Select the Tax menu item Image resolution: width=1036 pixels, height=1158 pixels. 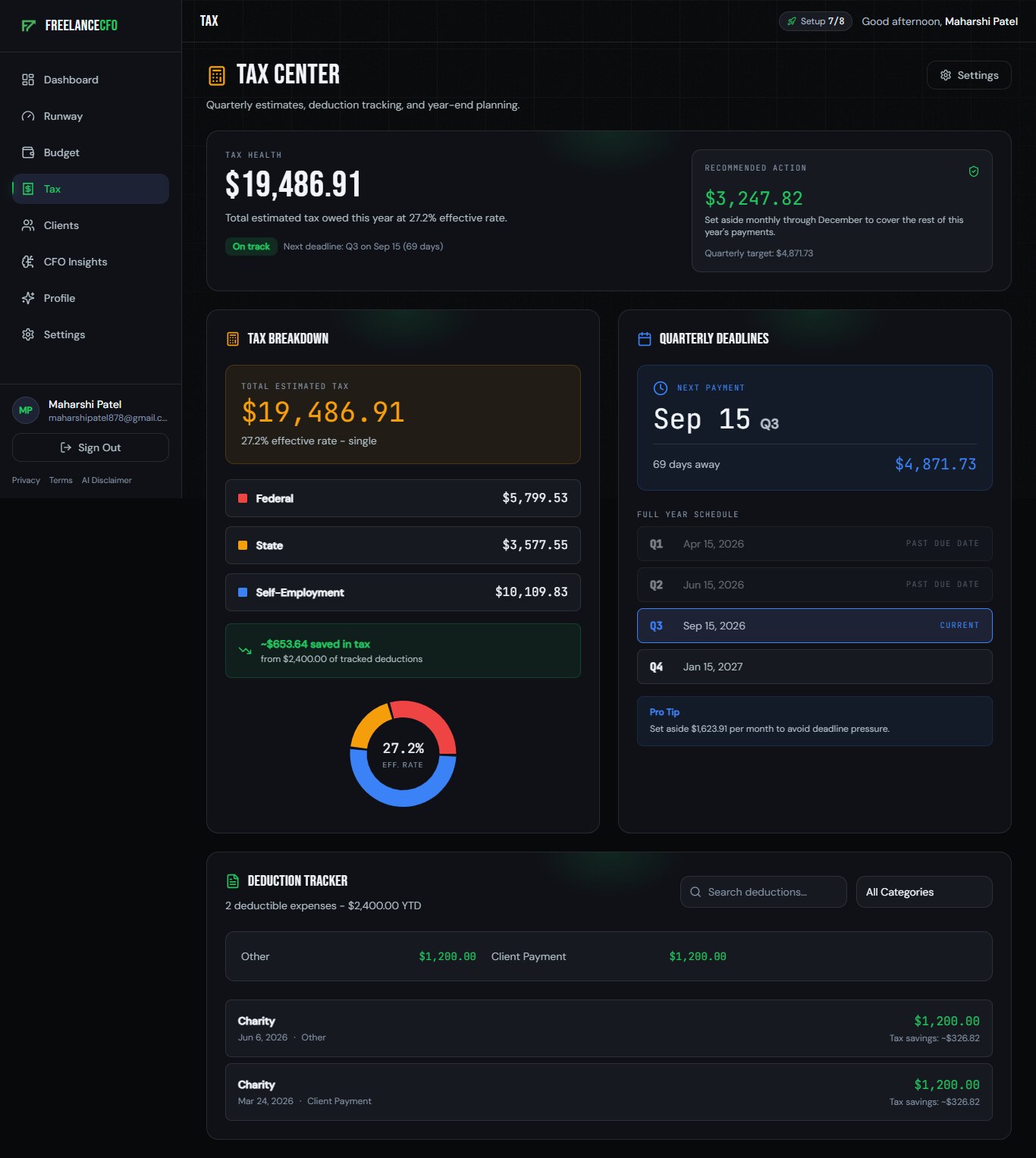coord(90,189)
